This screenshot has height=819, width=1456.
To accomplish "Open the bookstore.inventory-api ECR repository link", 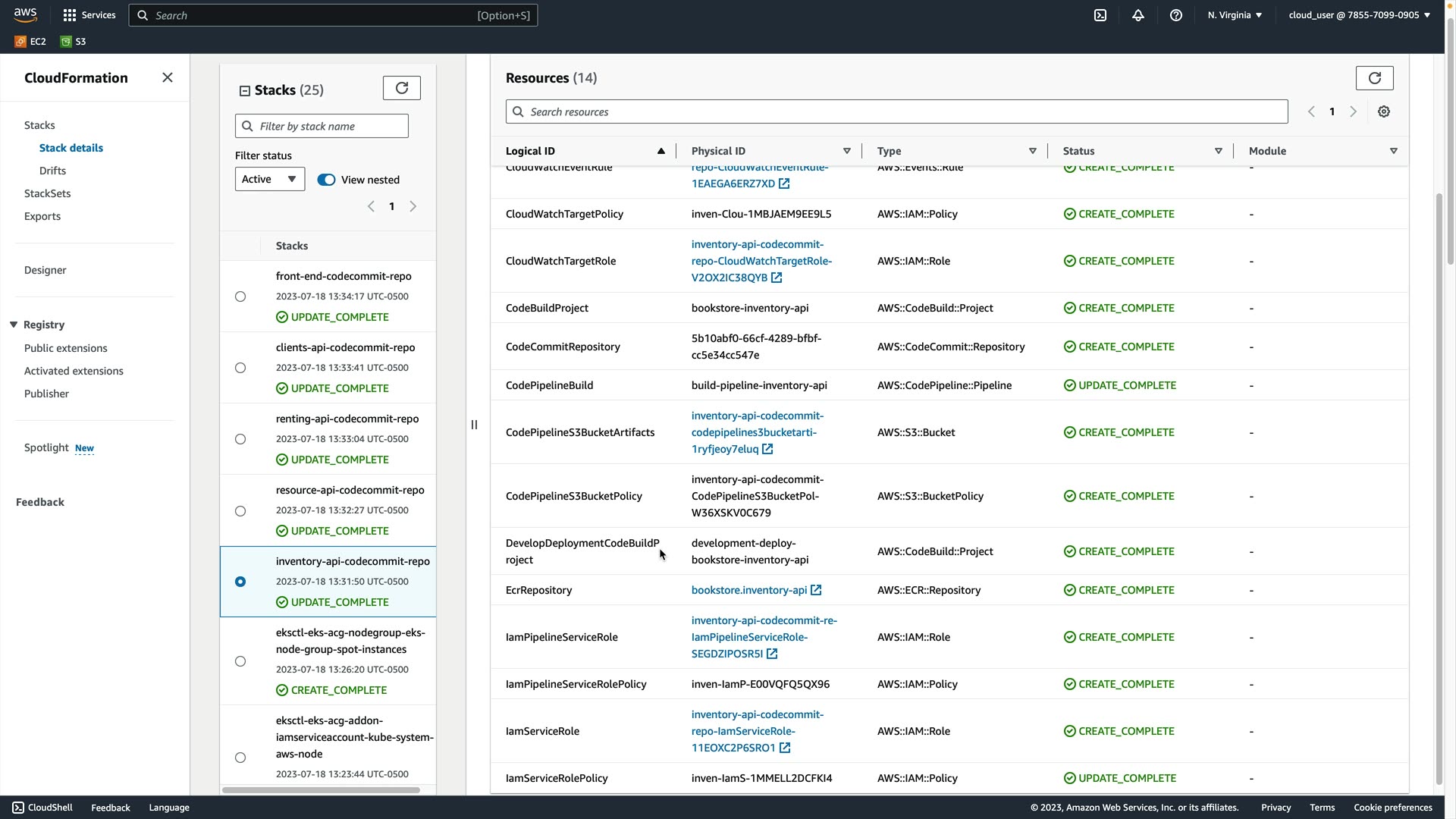I will [749, 590].
